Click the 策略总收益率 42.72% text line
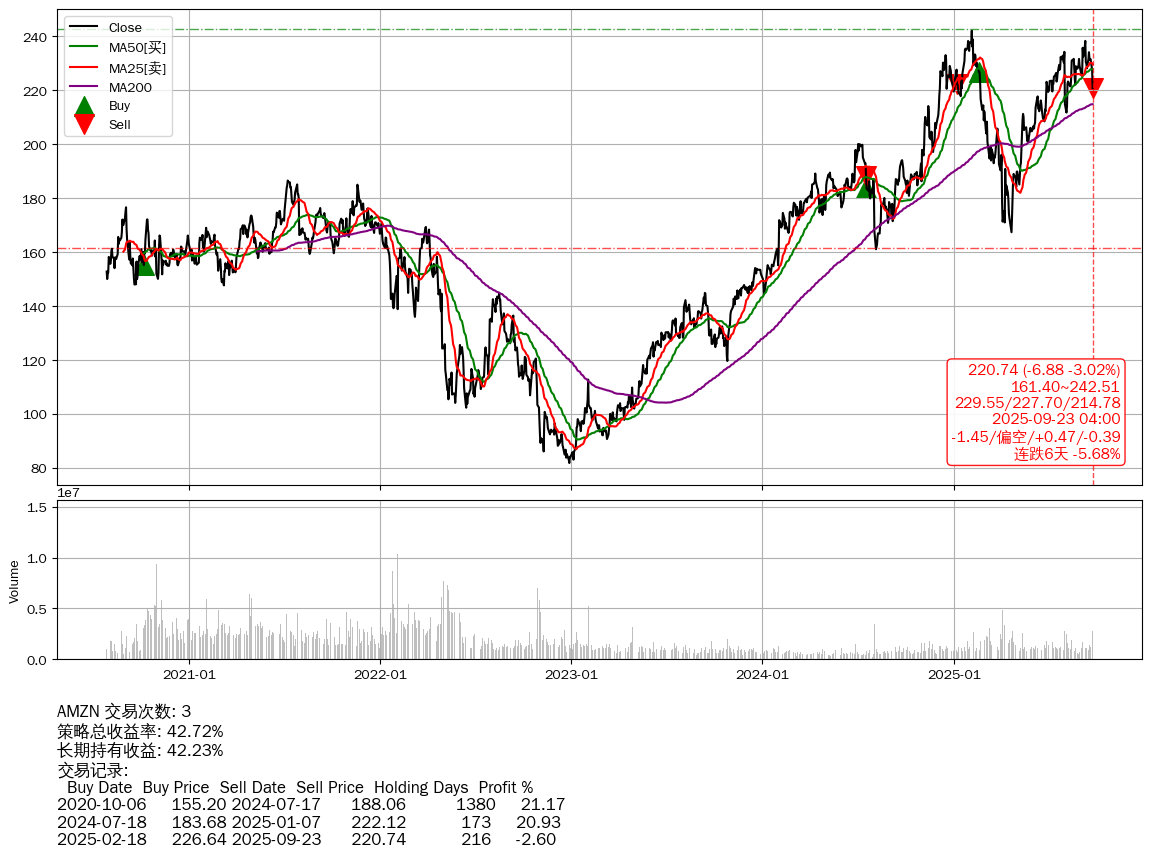 click(x=140, y=731)
